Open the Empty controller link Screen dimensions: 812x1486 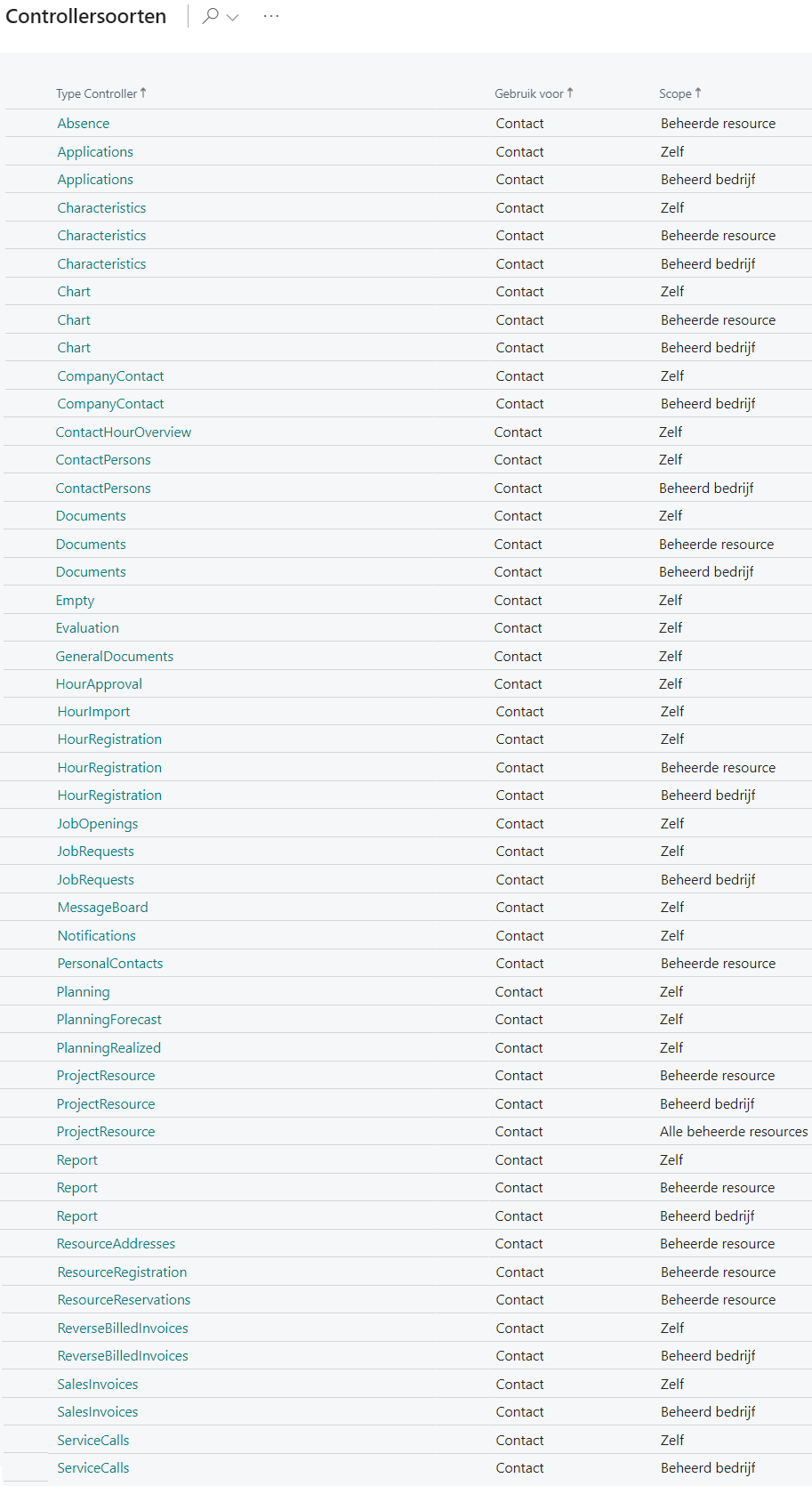pyautogui.click(x=75, y=601)
